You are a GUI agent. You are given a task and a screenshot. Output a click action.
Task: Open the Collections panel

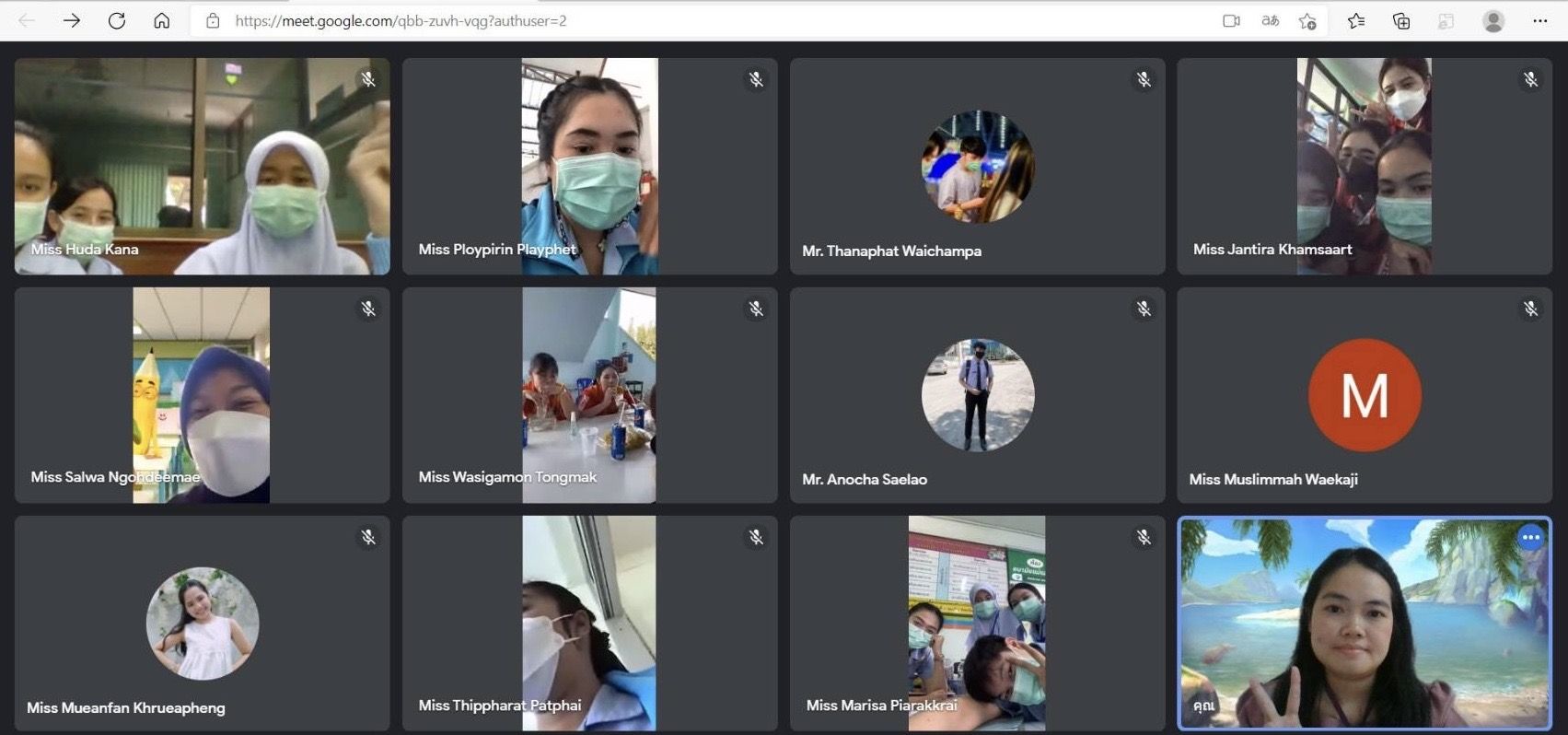[1401, 20]
